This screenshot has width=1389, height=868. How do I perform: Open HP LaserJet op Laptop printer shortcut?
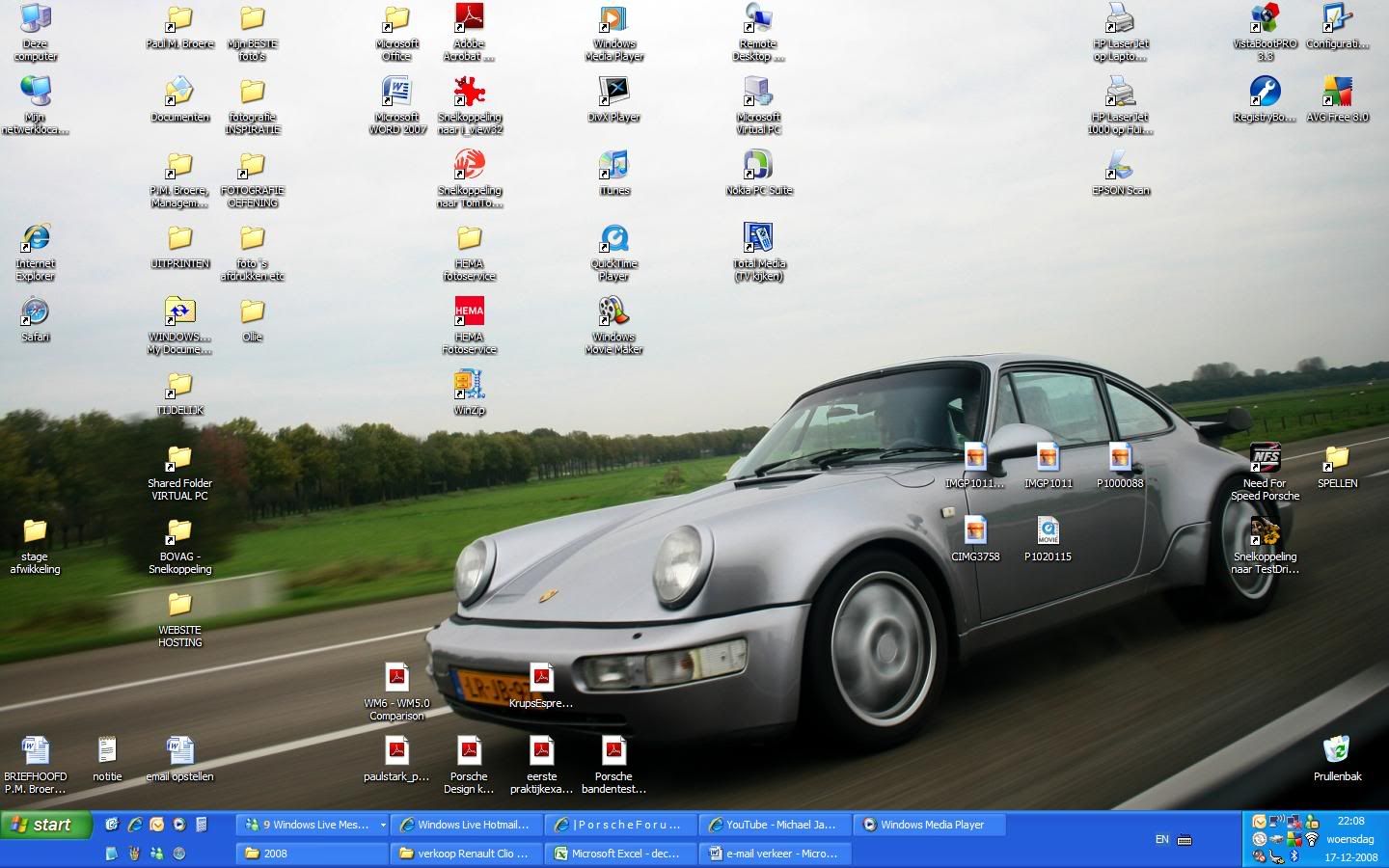click(1120, 32)
